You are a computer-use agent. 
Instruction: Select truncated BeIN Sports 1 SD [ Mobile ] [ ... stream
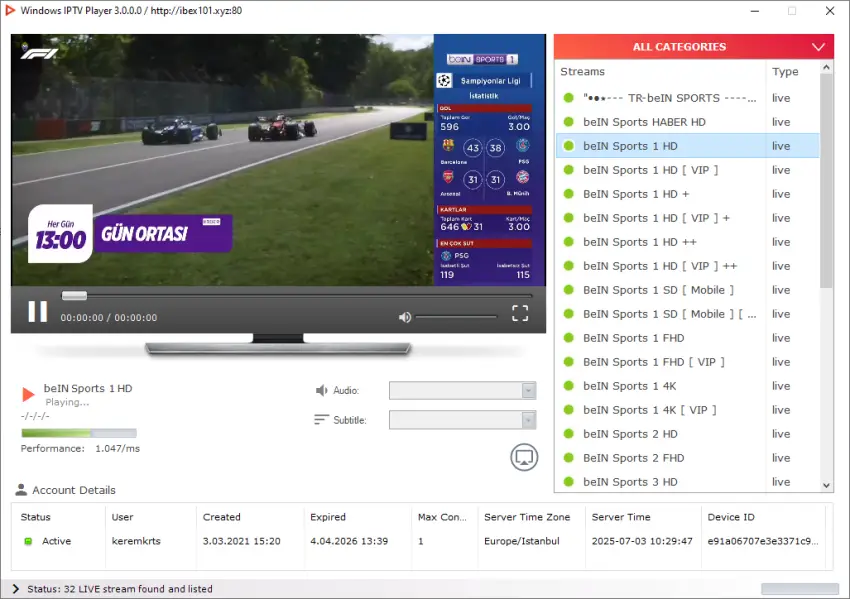coord(687,314)
